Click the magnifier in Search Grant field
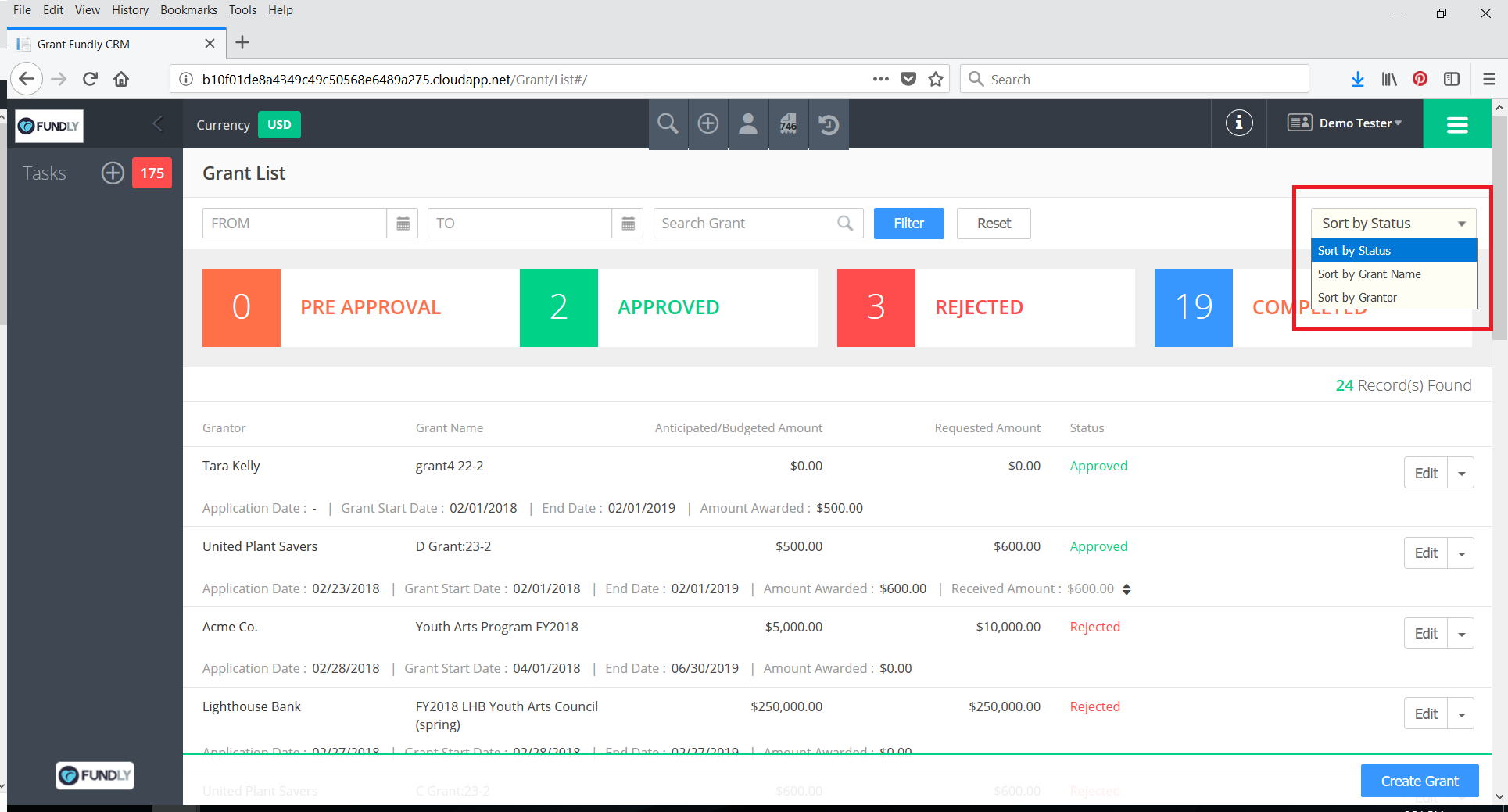Image resolution: width=1508 pixels, height=812 pixels. 845,224
